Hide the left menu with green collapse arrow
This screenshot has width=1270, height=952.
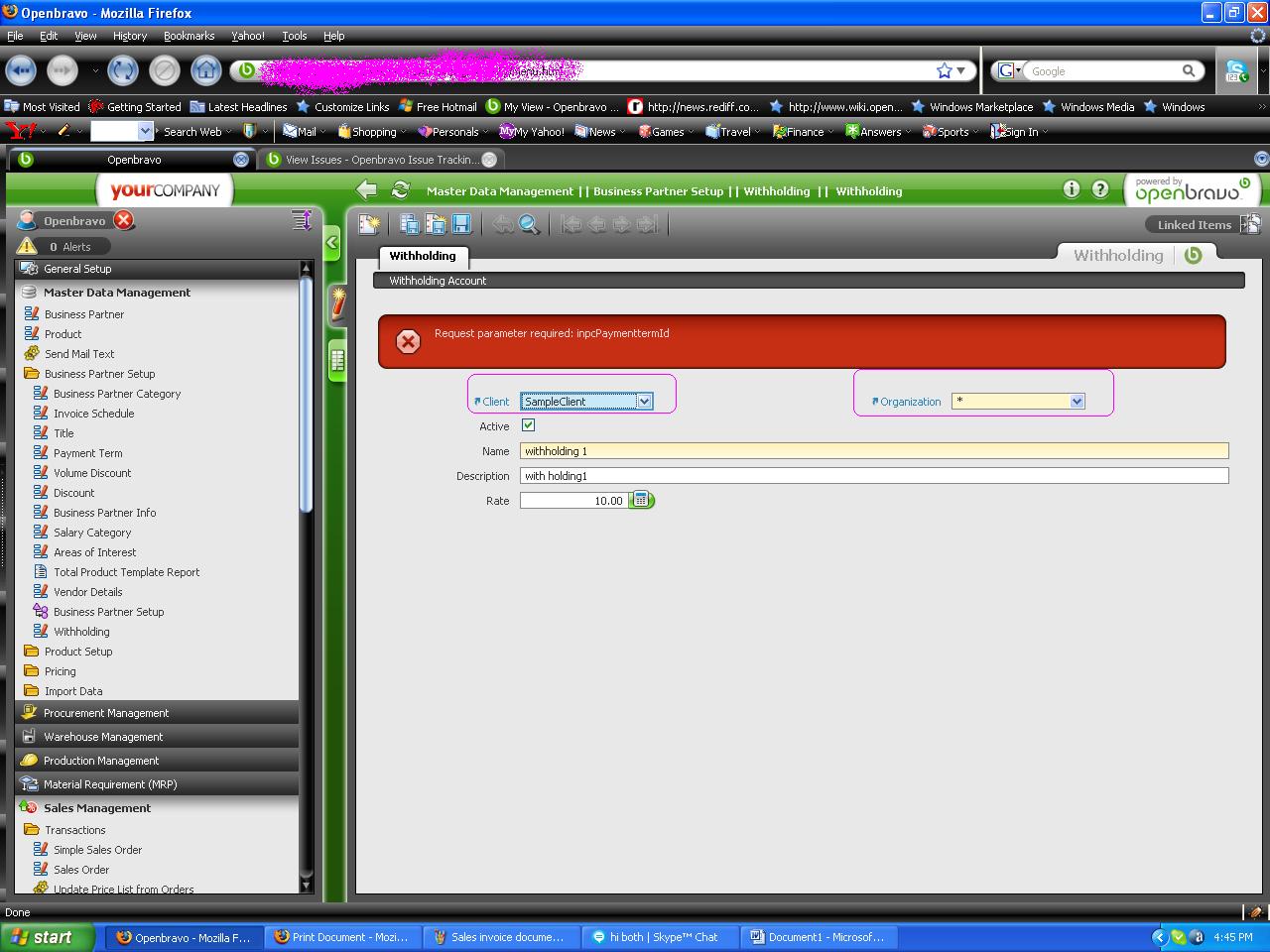click(332, 243)
